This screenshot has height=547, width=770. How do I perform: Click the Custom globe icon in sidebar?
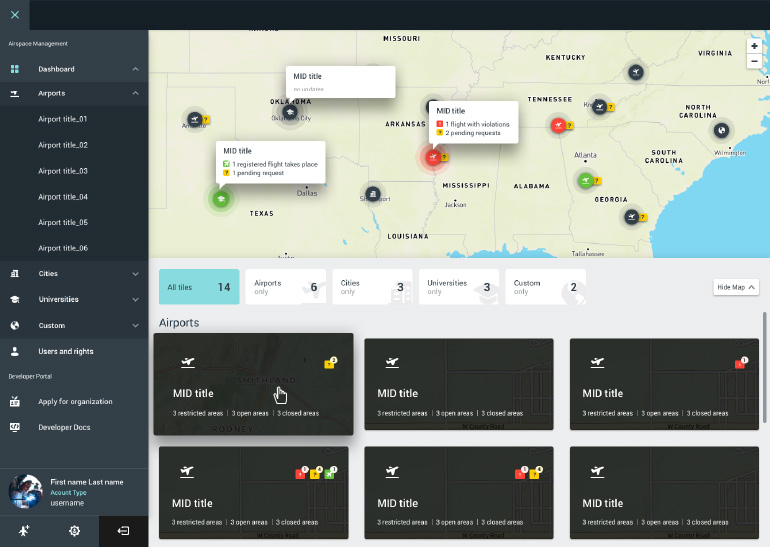click(x=15, y=326)
